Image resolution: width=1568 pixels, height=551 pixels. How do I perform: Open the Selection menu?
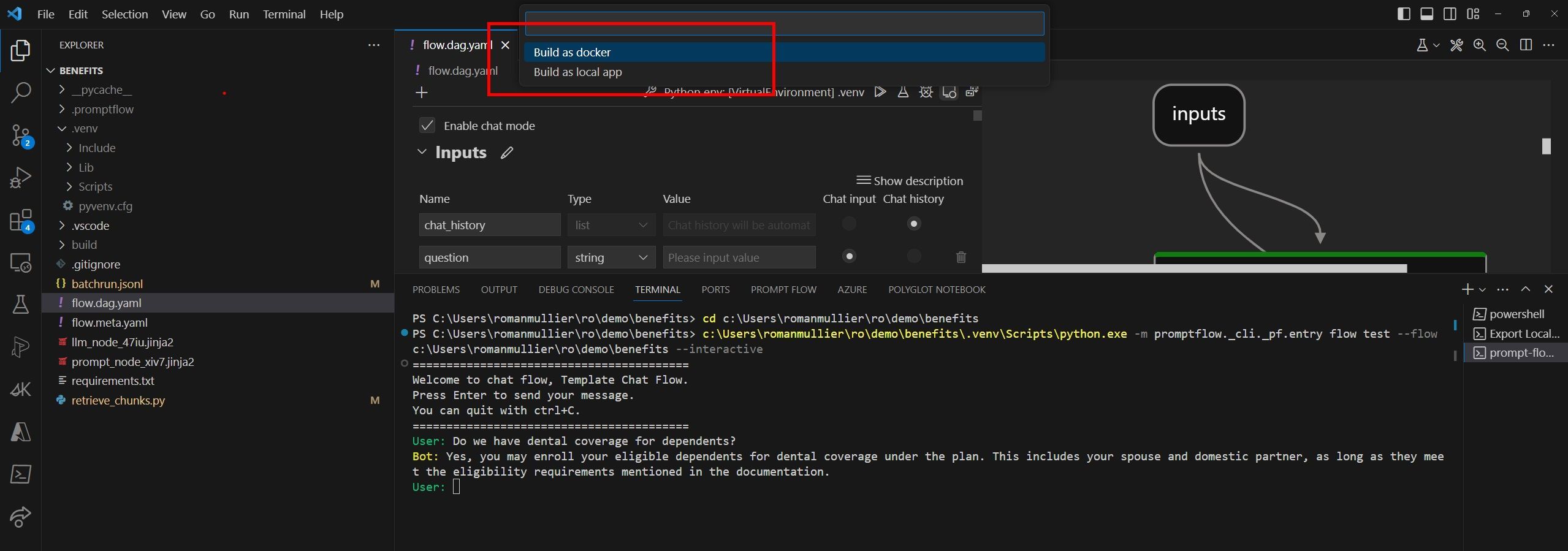(x=124, y=14)
